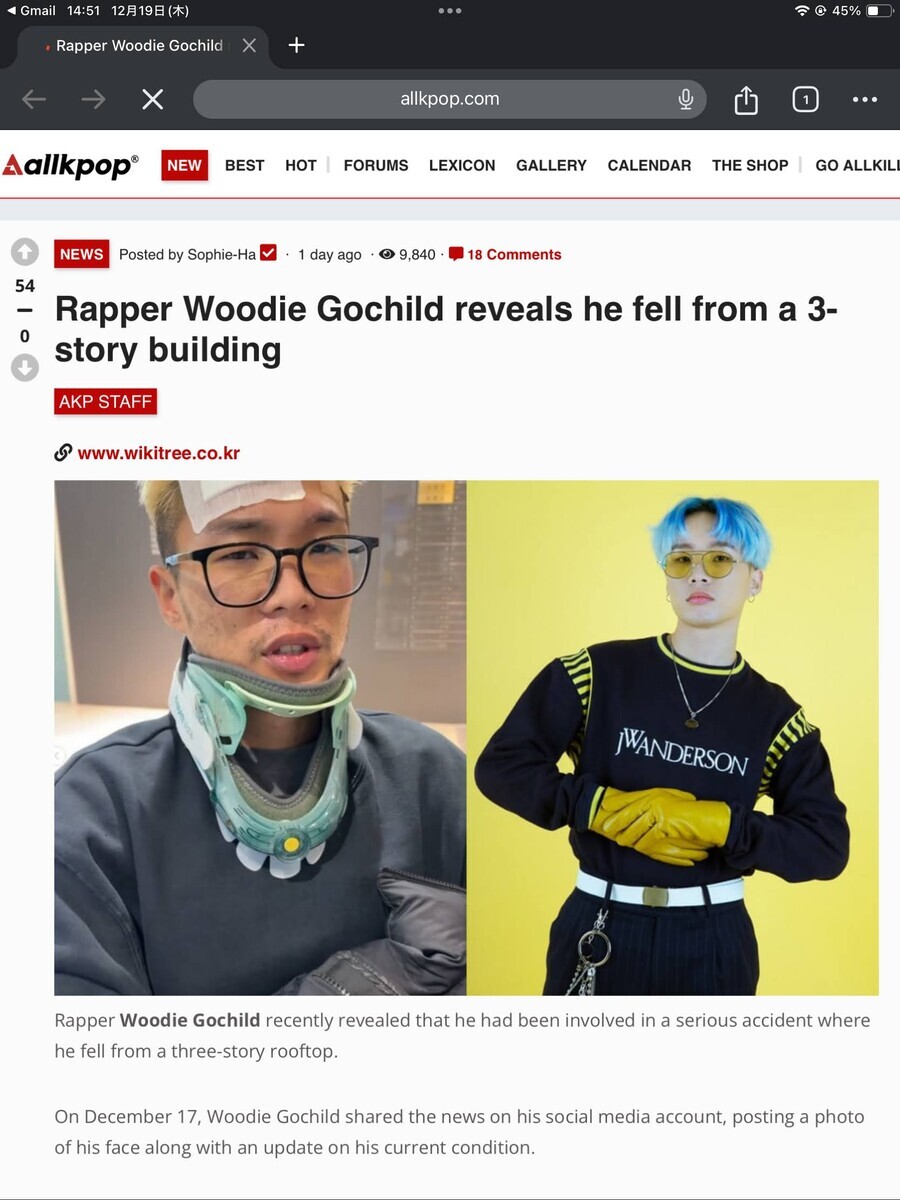Upvote the article with up arrow
900x1200 pixels.
click(x=25, y=252)
